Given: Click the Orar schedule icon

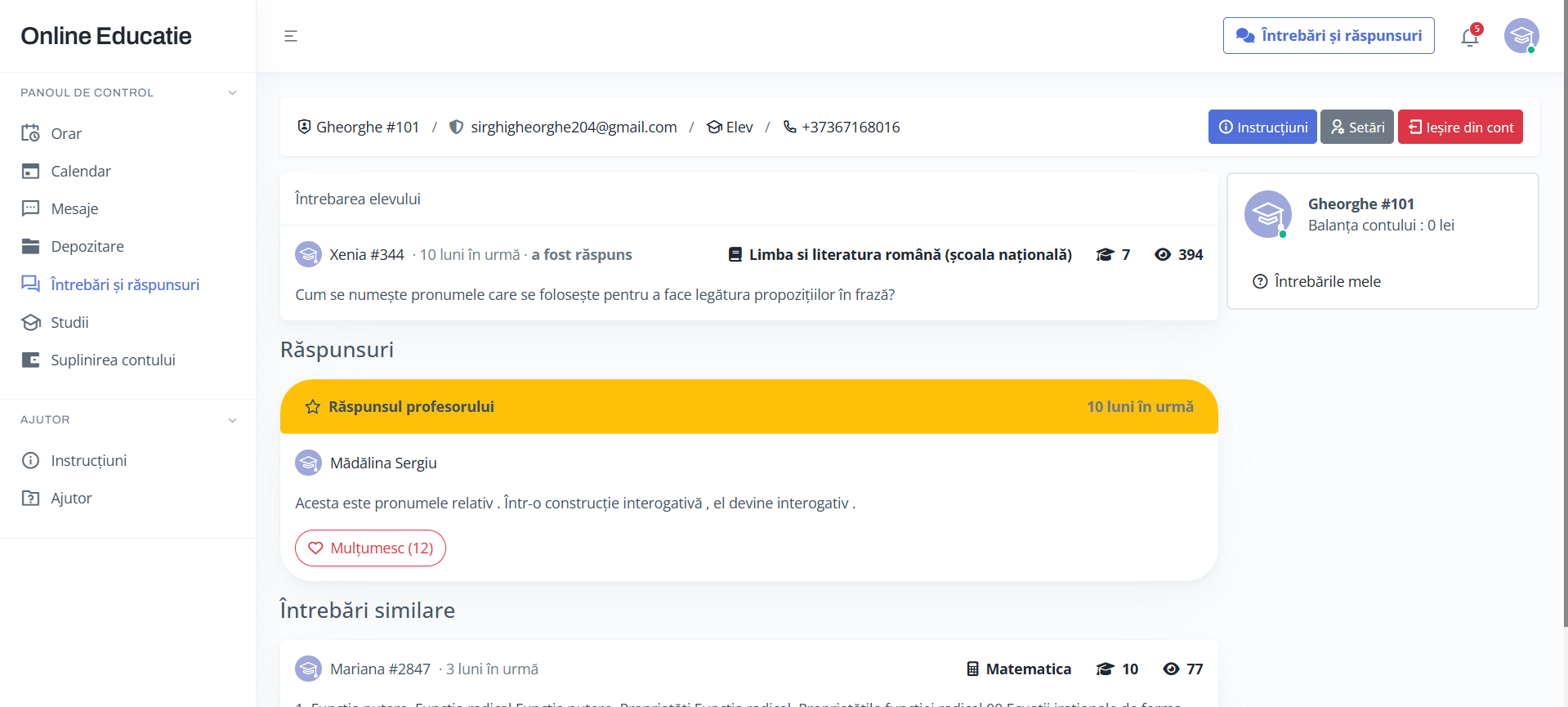Looking at the screenshot, I should click(x=30, y=133).
